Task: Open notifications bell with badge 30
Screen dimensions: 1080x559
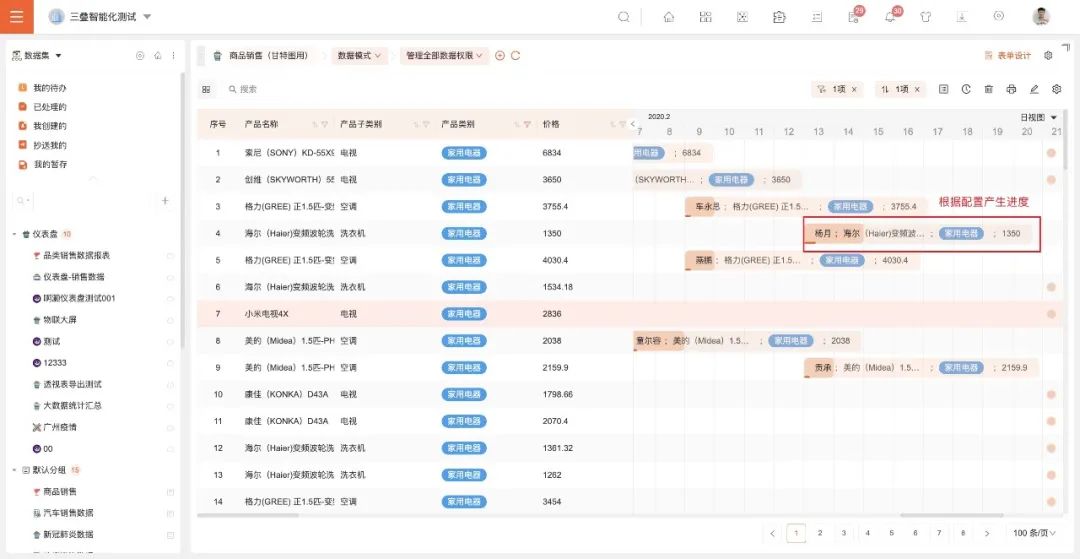Action: tap(891, 16)
